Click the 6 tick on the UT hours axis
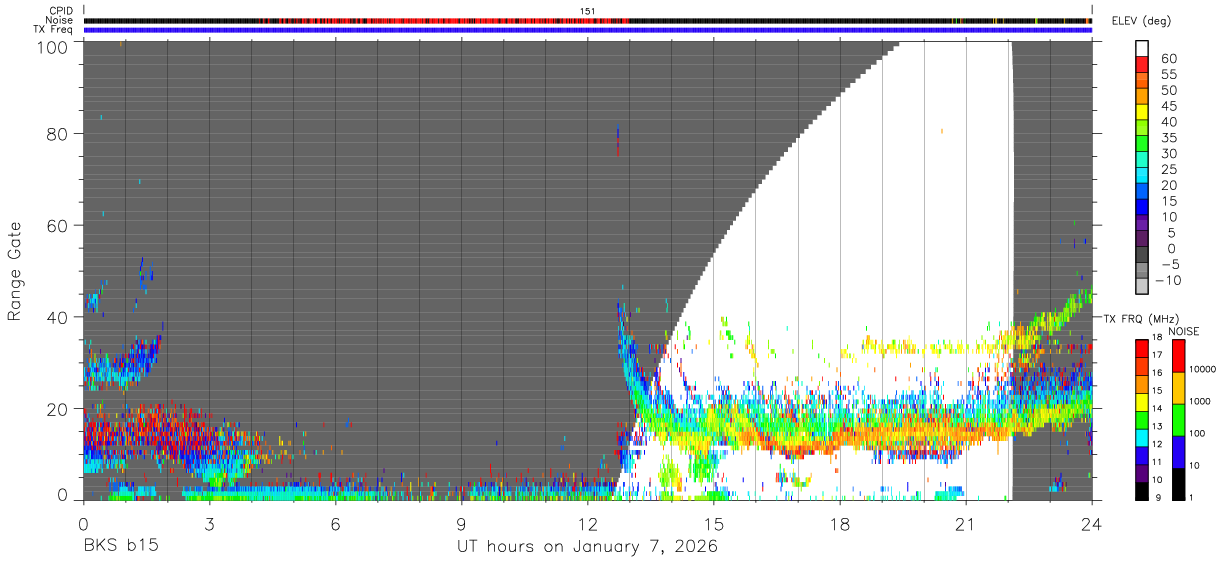Image resolution: width=1228 pixels, height=567 pixels. (336, 524)
